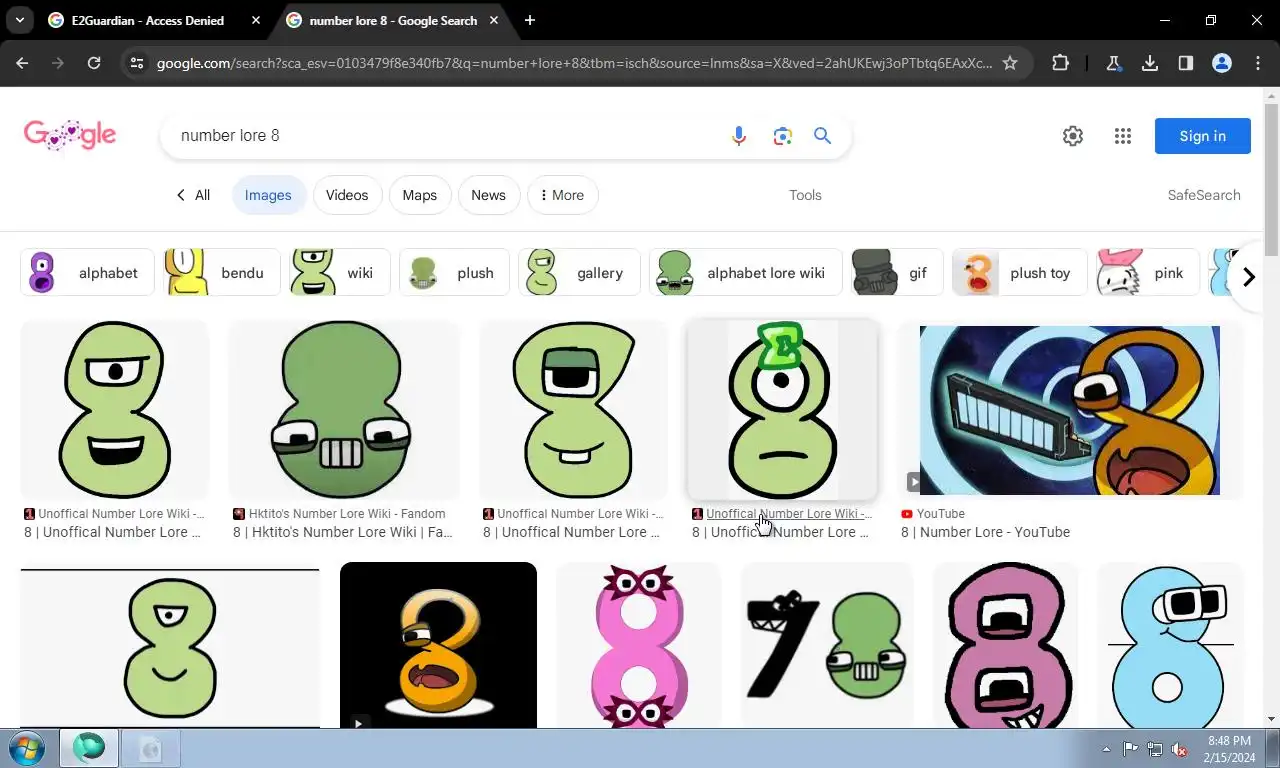Open Windows Start button
Screen dimensions: 1280x768
26,748
